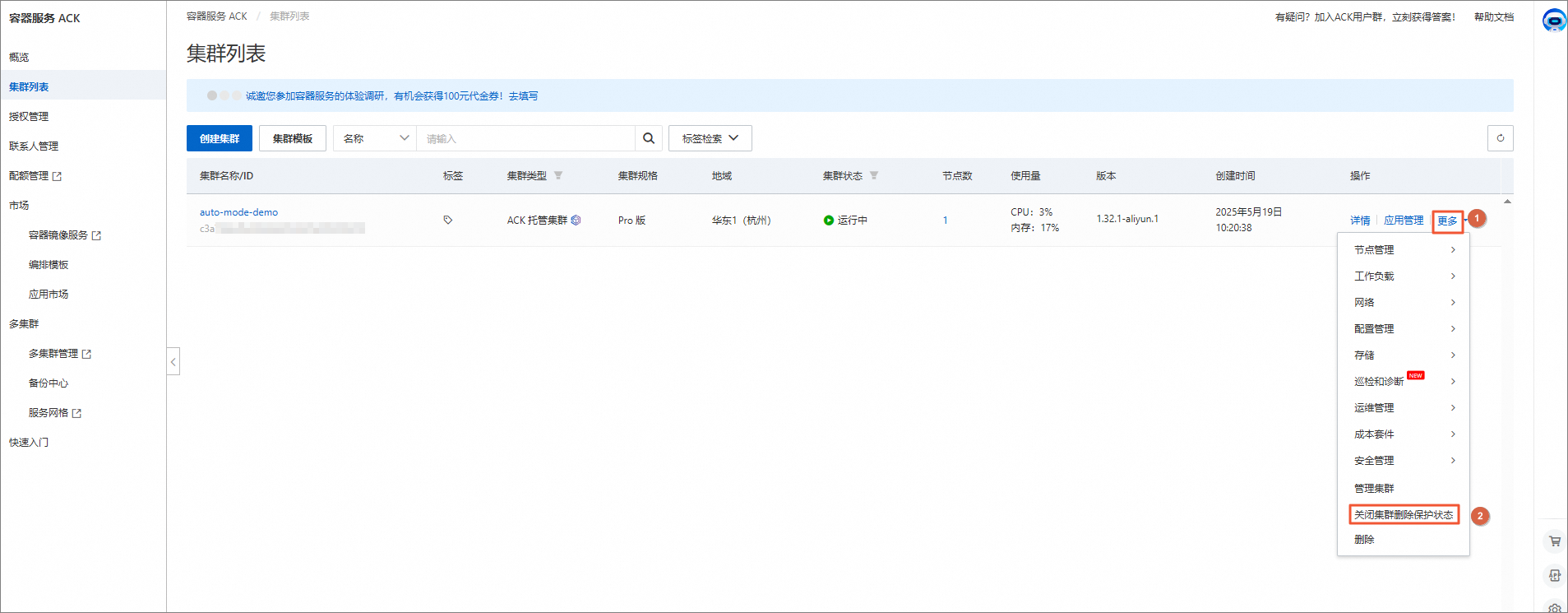Filter by cluster type funnel icon
Screen dimensions: 1568x613
[558, 175]
